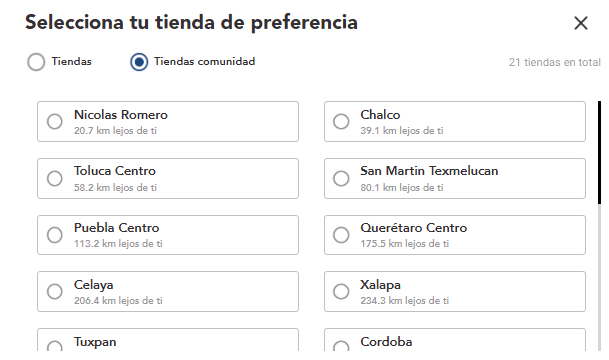Click the Nicolas Romero store name
The width and height of the screenshot is (609, 360).
point(121,115)
